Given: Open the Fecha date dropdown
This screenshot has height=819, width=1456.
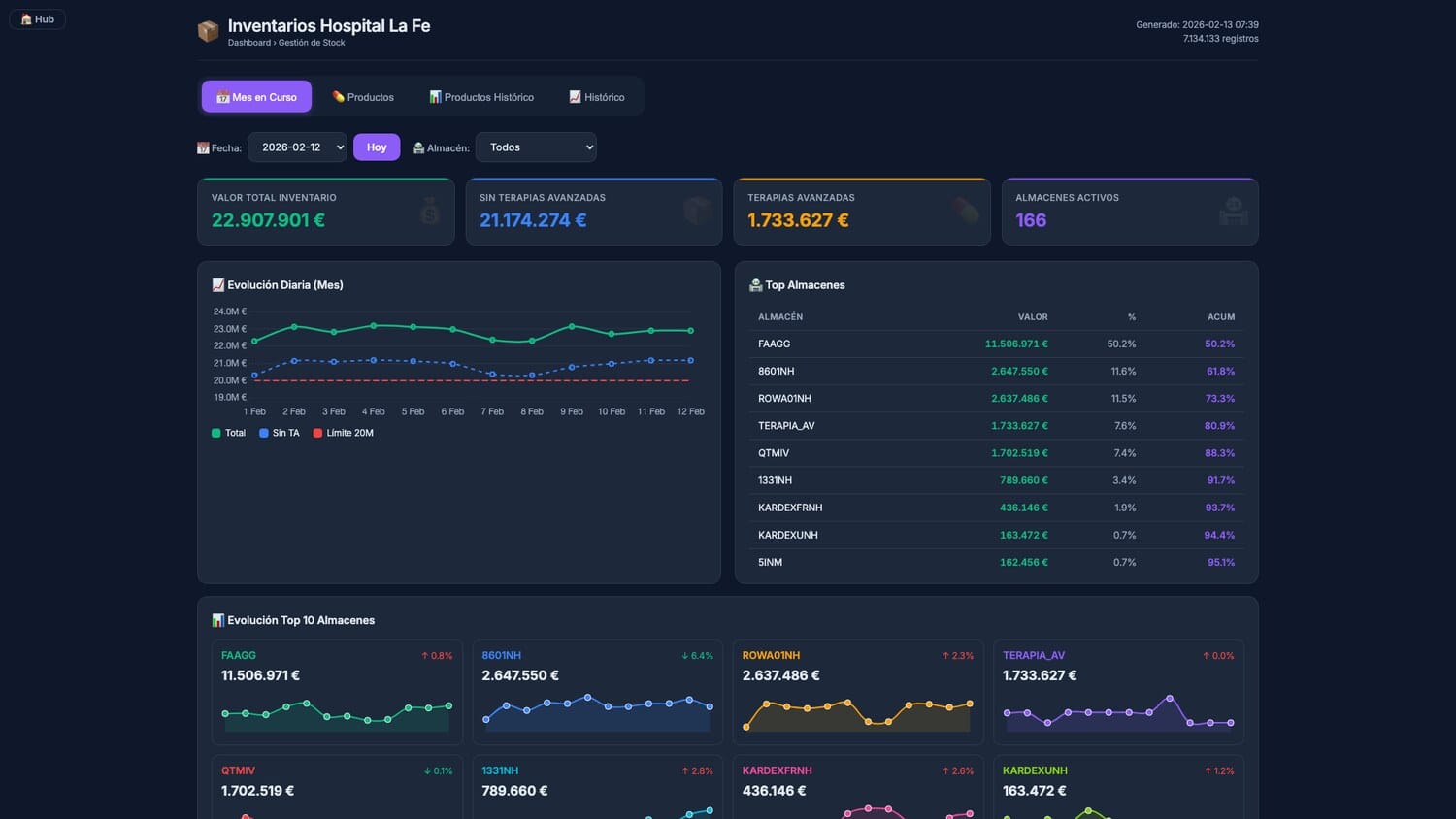Looking at the screenshot, I should pos(297,147).
